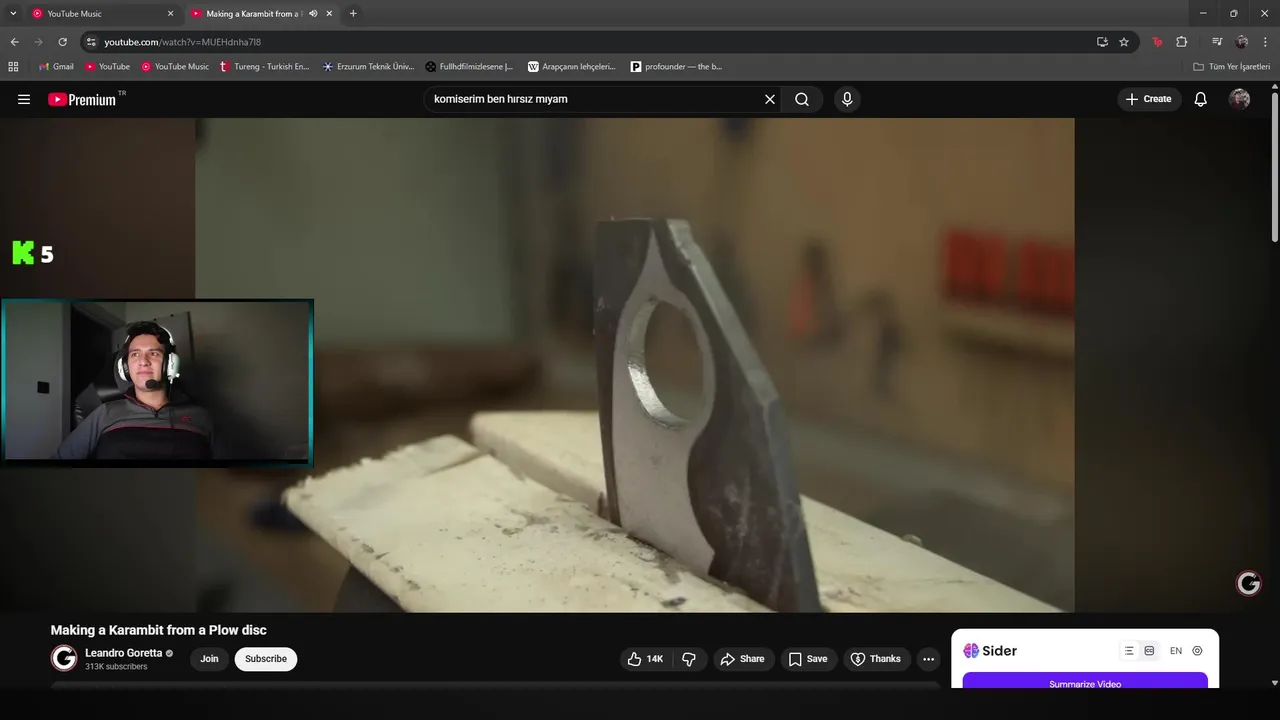Open Fullhdfilmizlesene bookmark
Screen dimensions: 1280x720
tap(469, 67)
